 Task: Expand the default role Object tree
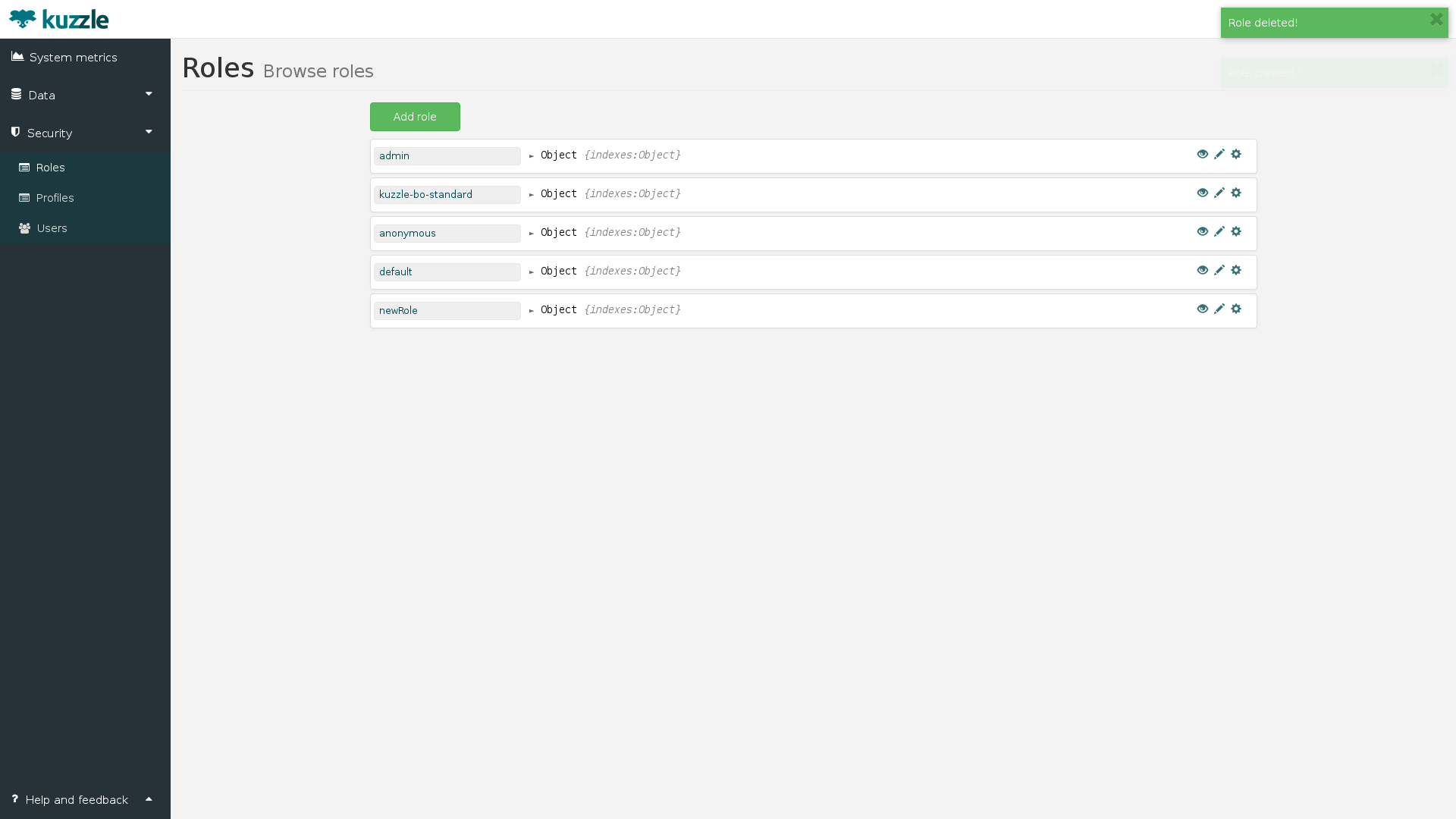tap(532, 272)
